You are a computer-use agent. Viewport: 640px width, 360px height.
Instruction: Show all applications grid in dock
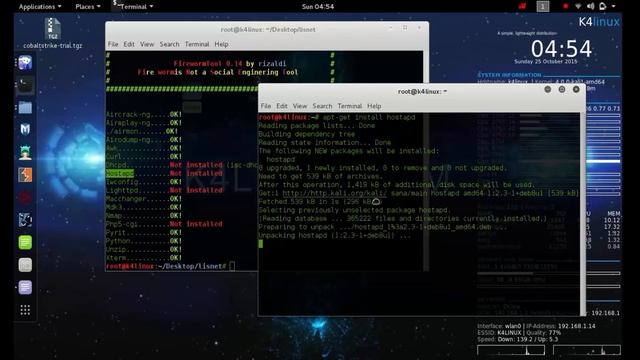tap(25, 310)
